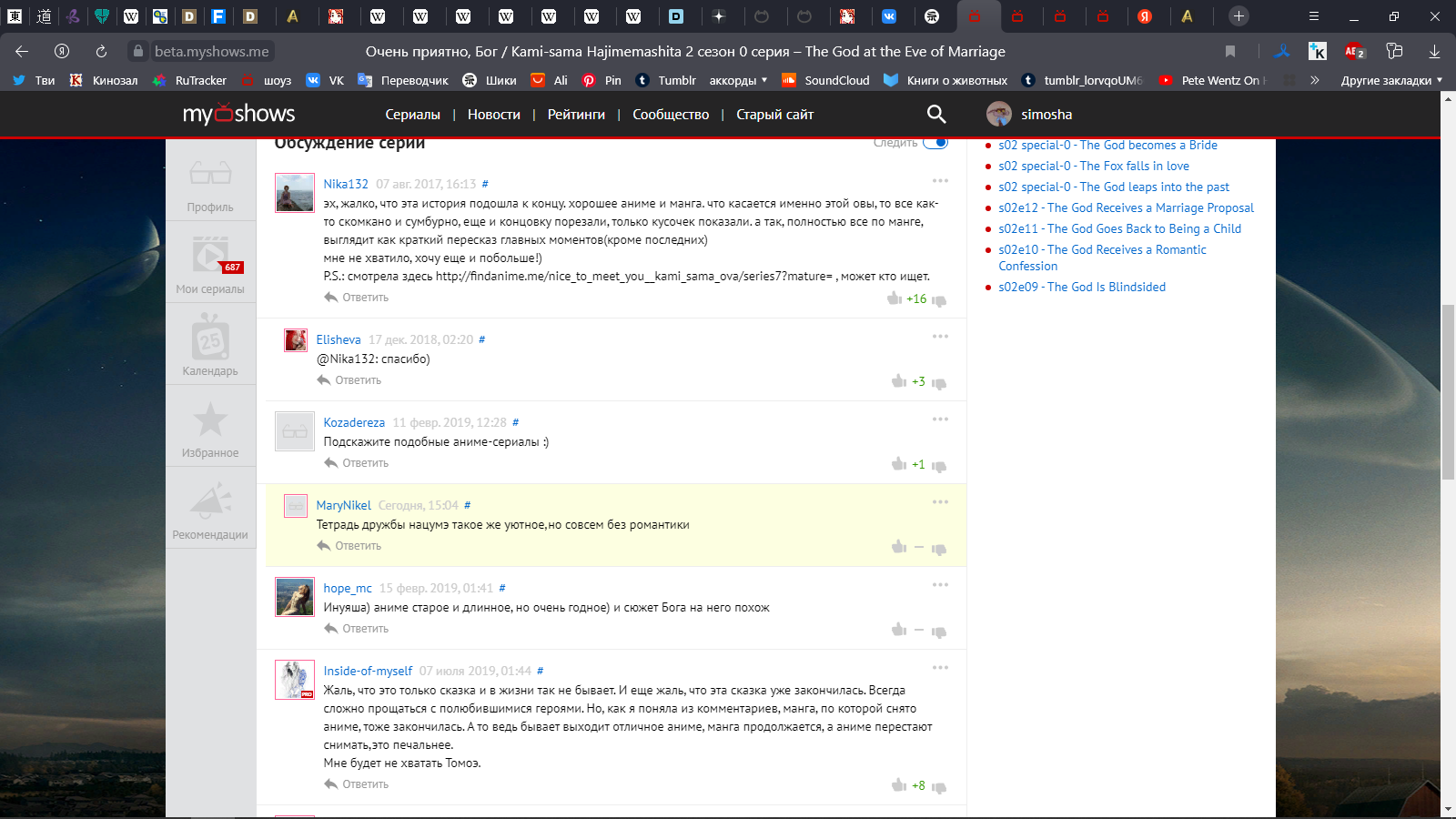Thumbs up Inside-of-myself's comment

pyautogui.click(x=899, y=785)
